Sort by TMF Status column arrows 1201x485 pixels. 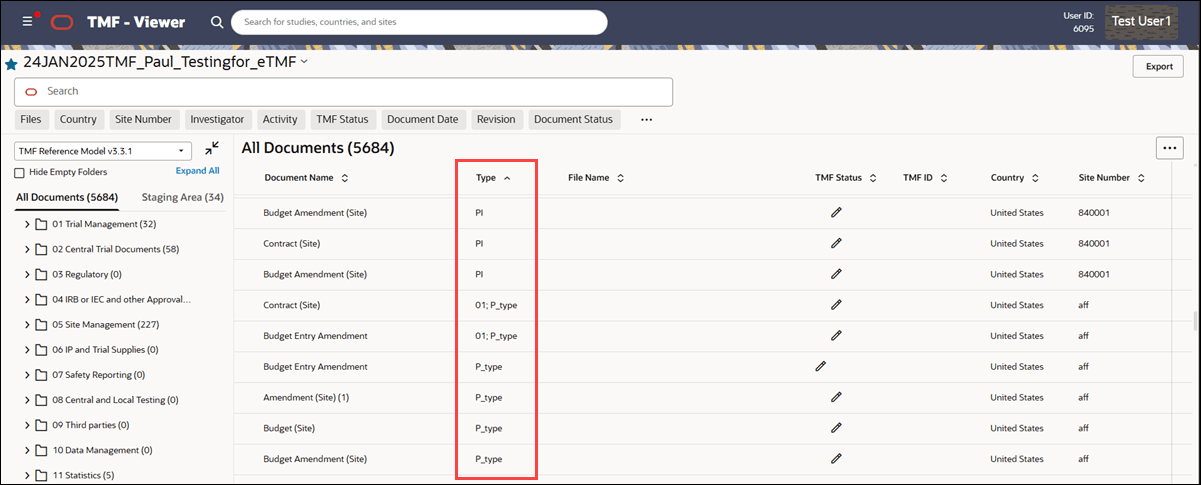(x=873, y=178)
